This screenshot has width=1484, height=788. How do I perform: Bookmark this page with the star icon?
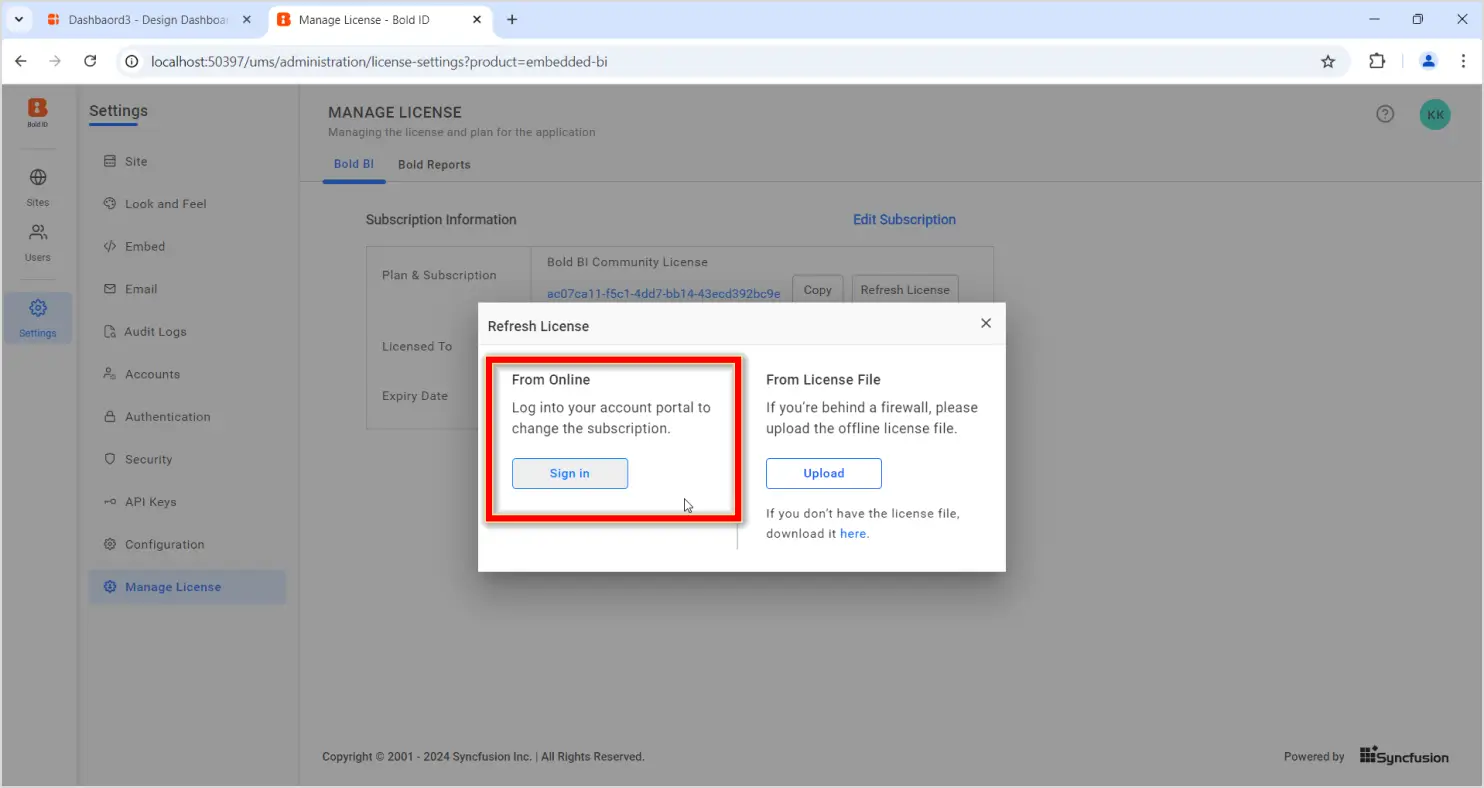[1328, 62]
